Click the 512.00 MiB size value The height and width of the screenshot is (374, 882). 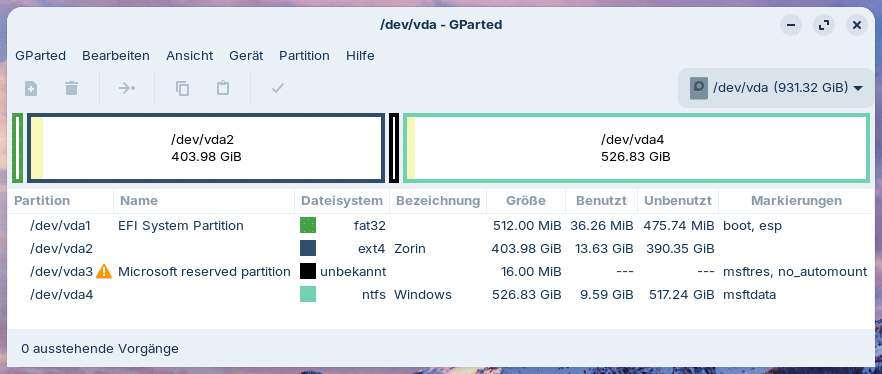[527, 226]
